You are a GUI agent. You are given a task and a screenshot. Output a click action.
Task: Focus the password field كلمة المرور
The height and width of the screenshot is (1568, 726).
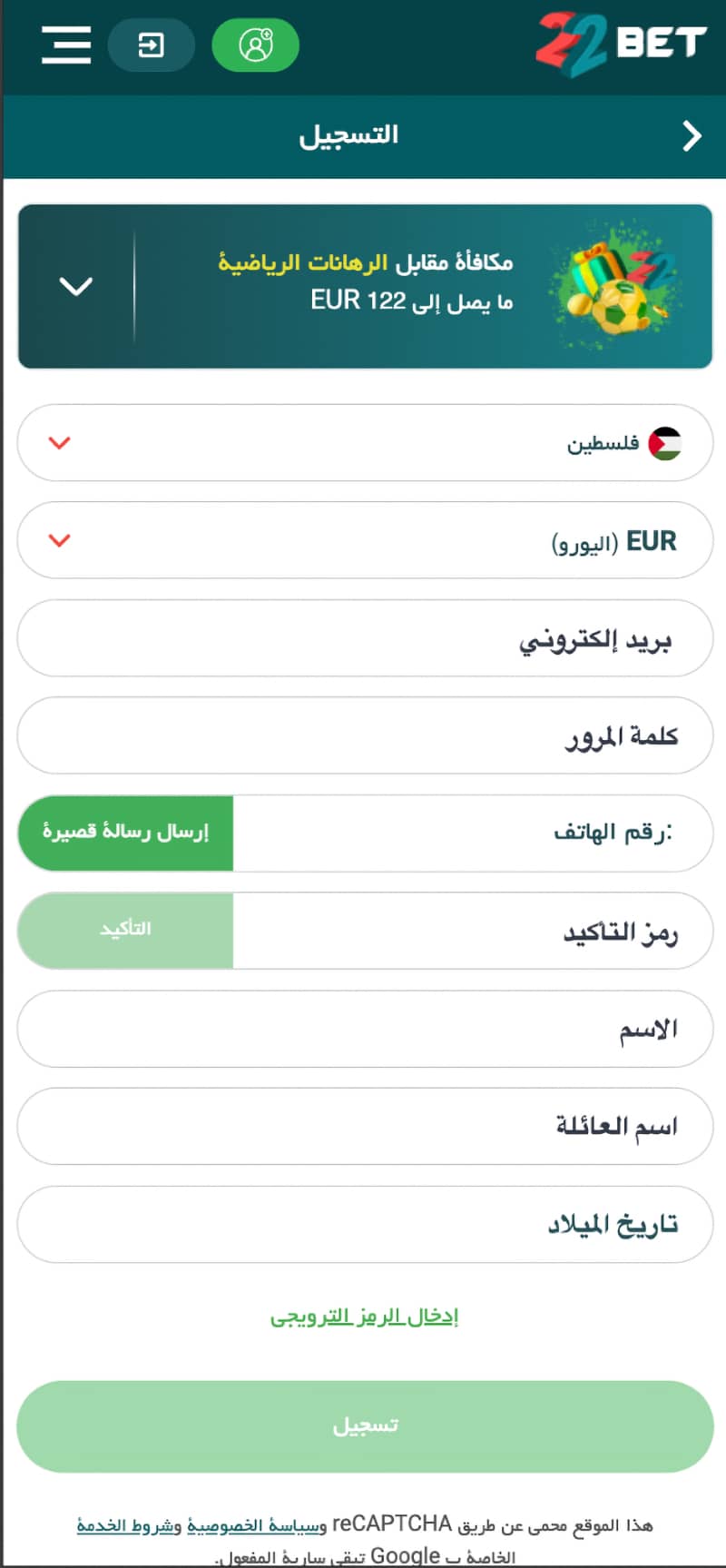363,736
